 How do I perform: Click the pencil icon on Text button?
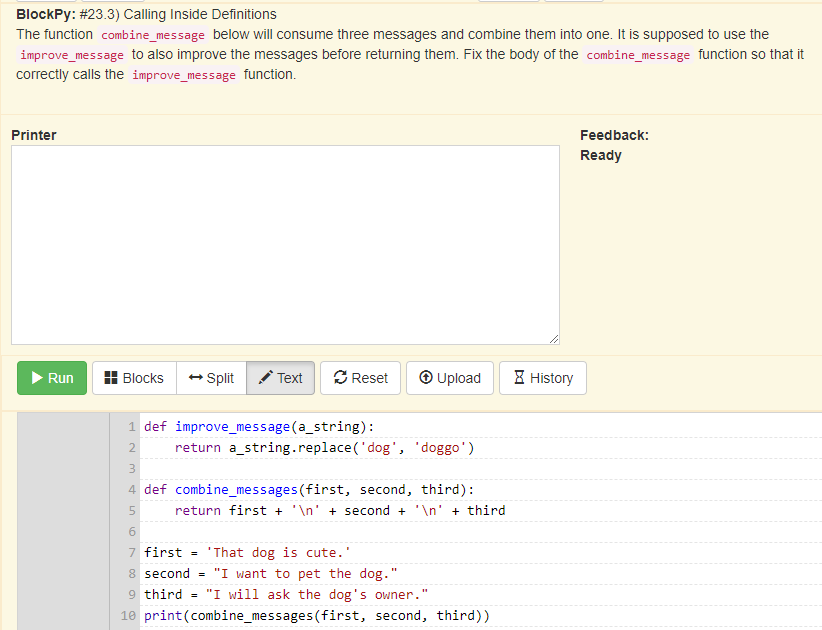(x=264, y=378)
